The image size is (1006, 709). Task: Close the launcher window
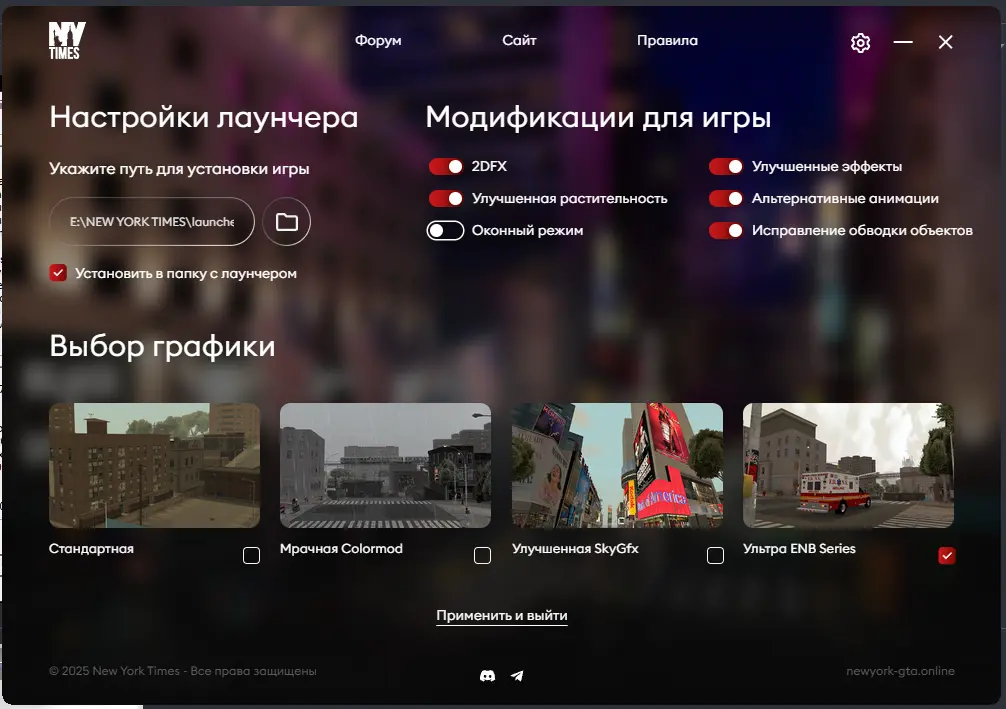[945, 42]
